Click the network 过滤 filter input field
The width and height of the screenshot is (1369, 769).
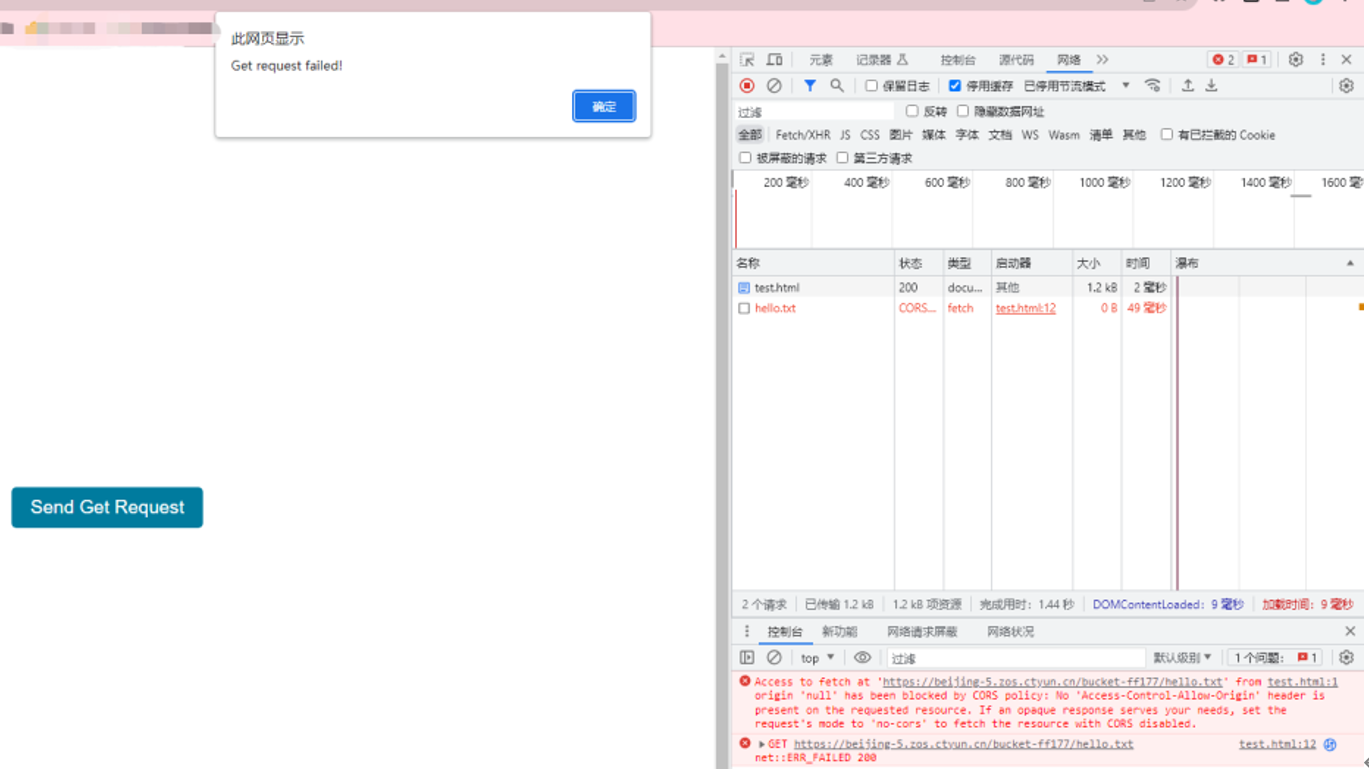pos(814,112)
